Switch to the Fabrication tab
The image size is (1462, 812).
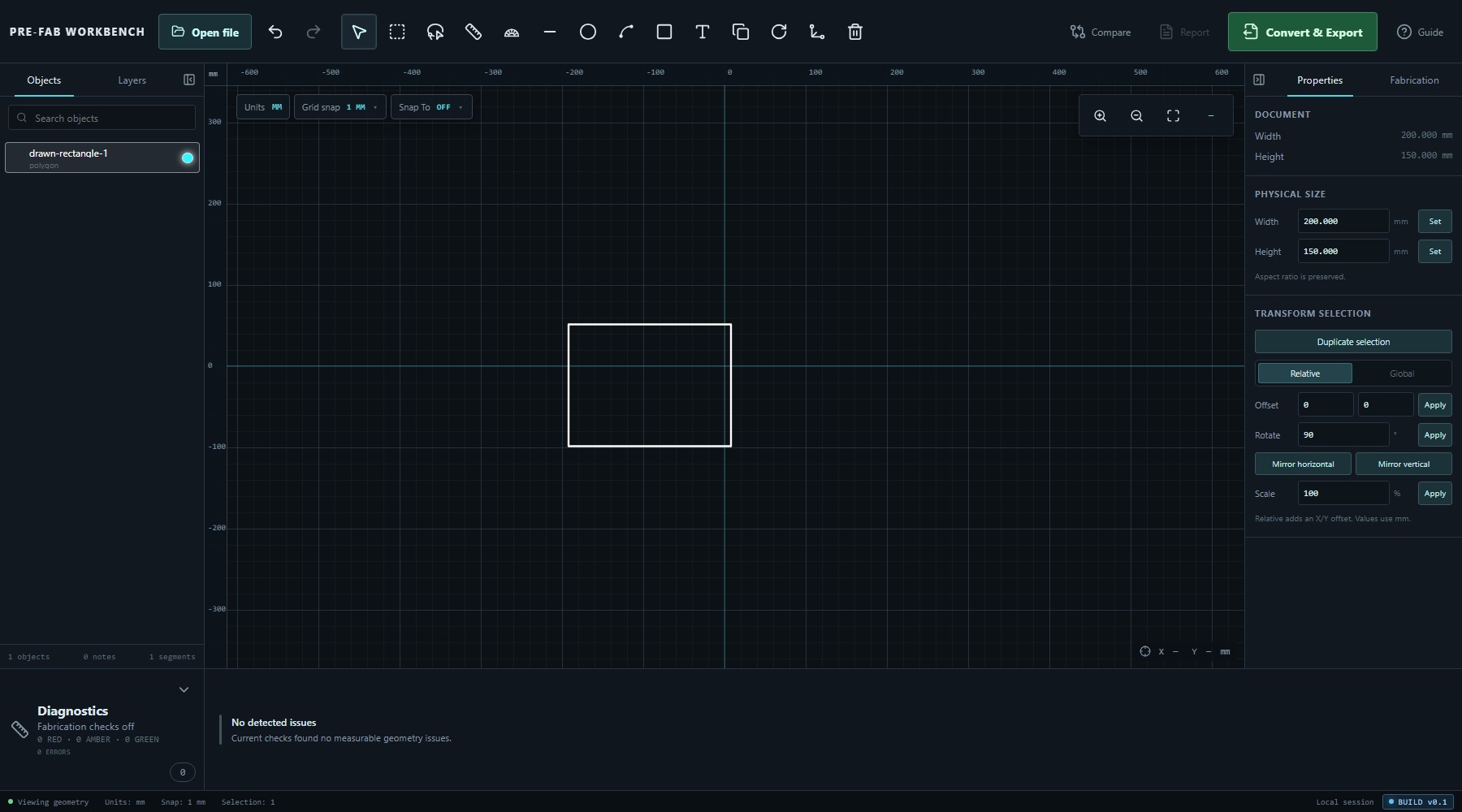tap(1414, 80)
